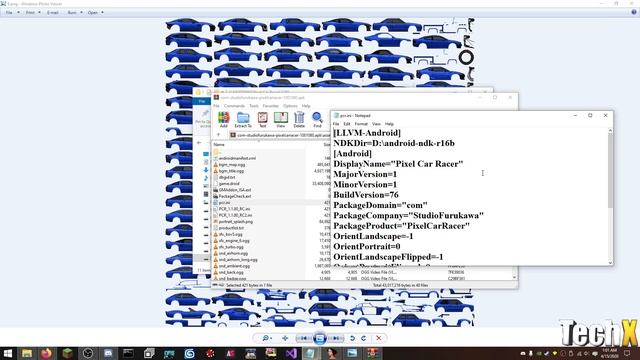Click E-mail in Photo Viewer toolbar

[x=53, y=13]
